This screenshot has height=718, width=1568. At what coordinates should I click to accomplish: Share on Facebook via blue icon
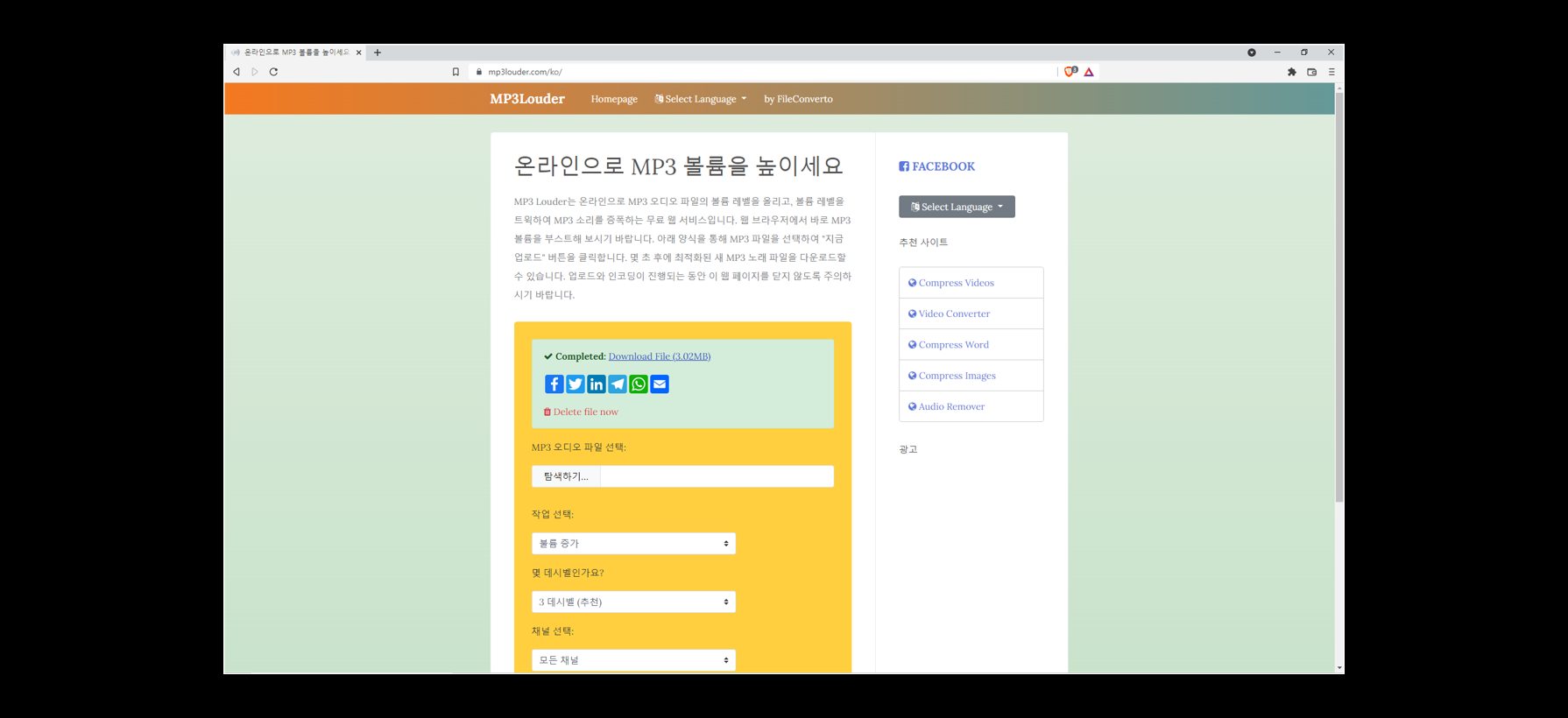coord(554,384)
